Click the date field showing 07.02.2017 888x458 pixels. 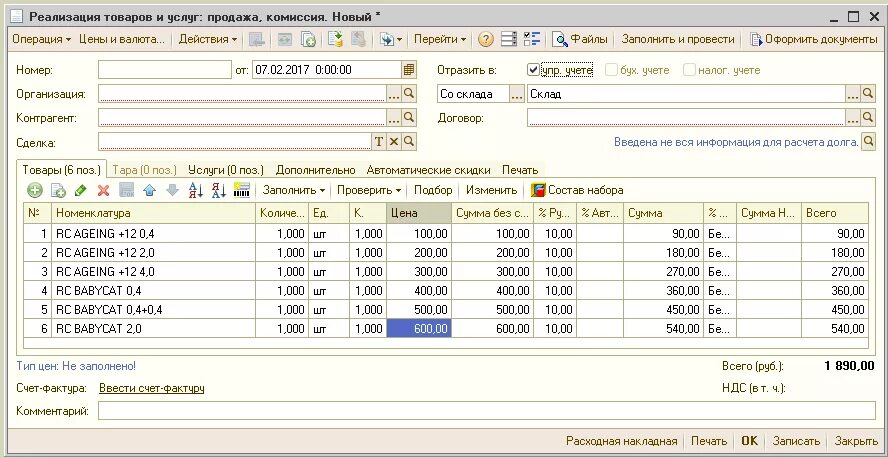(x=327, y=70)
